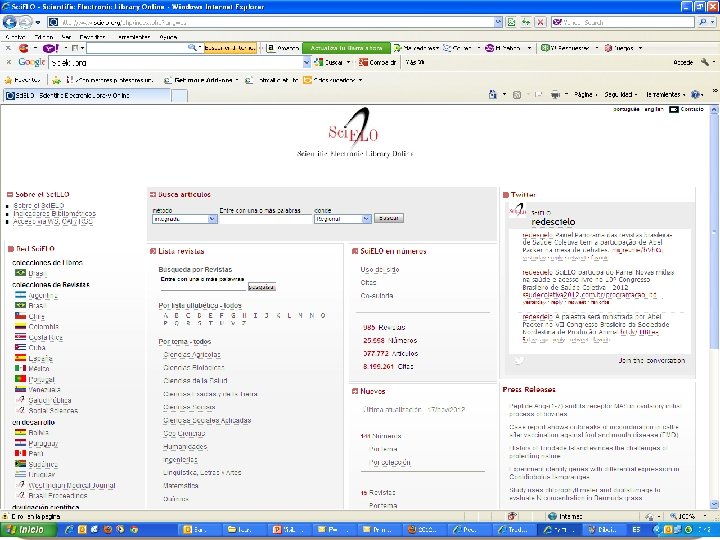Open the Ayuda menu
Screen dimensions: 720x540
pyautogui.click(x=168, y=37)
